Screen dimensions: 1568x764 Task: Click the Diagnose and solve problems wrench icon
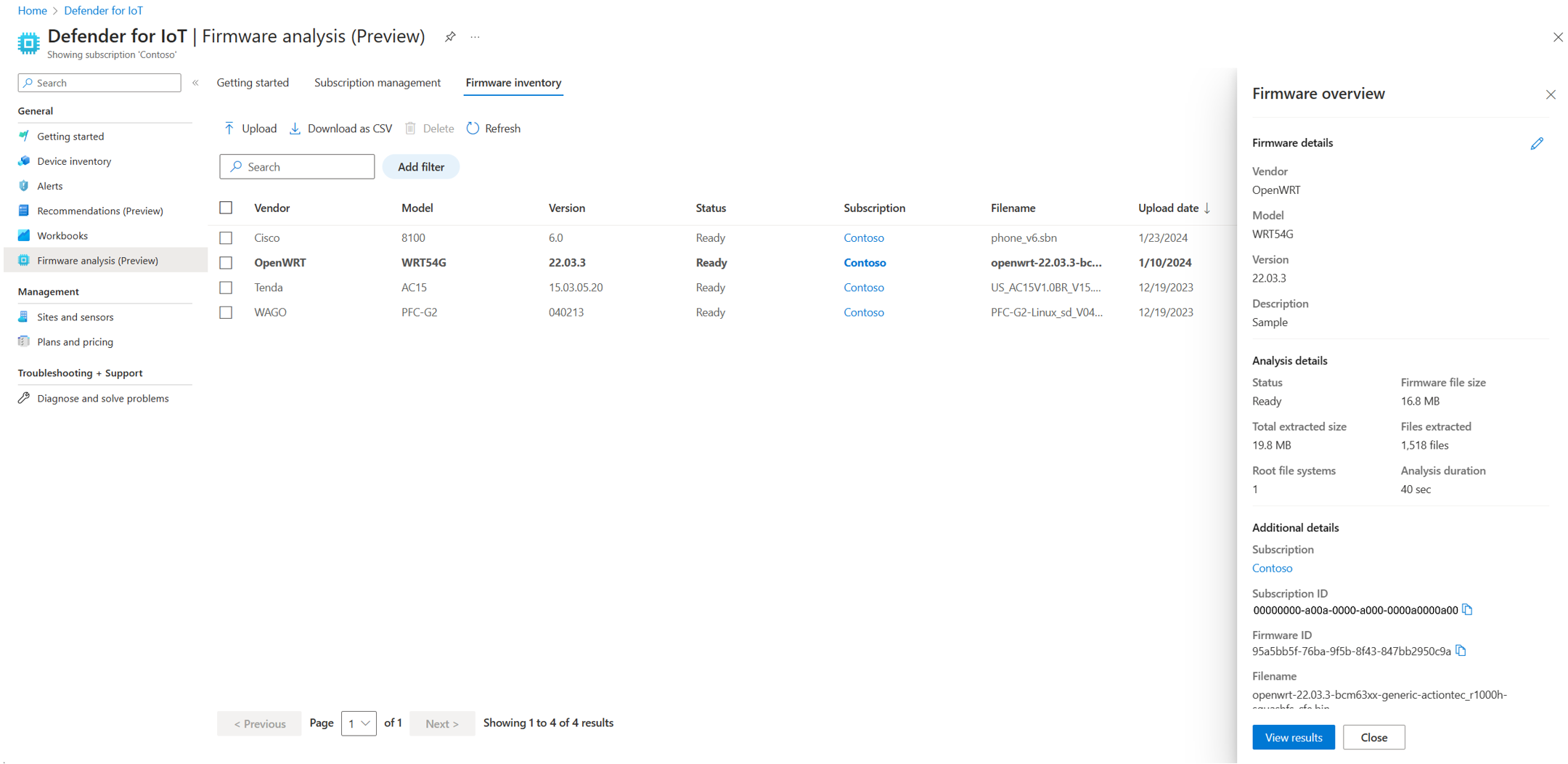(24, 398)
